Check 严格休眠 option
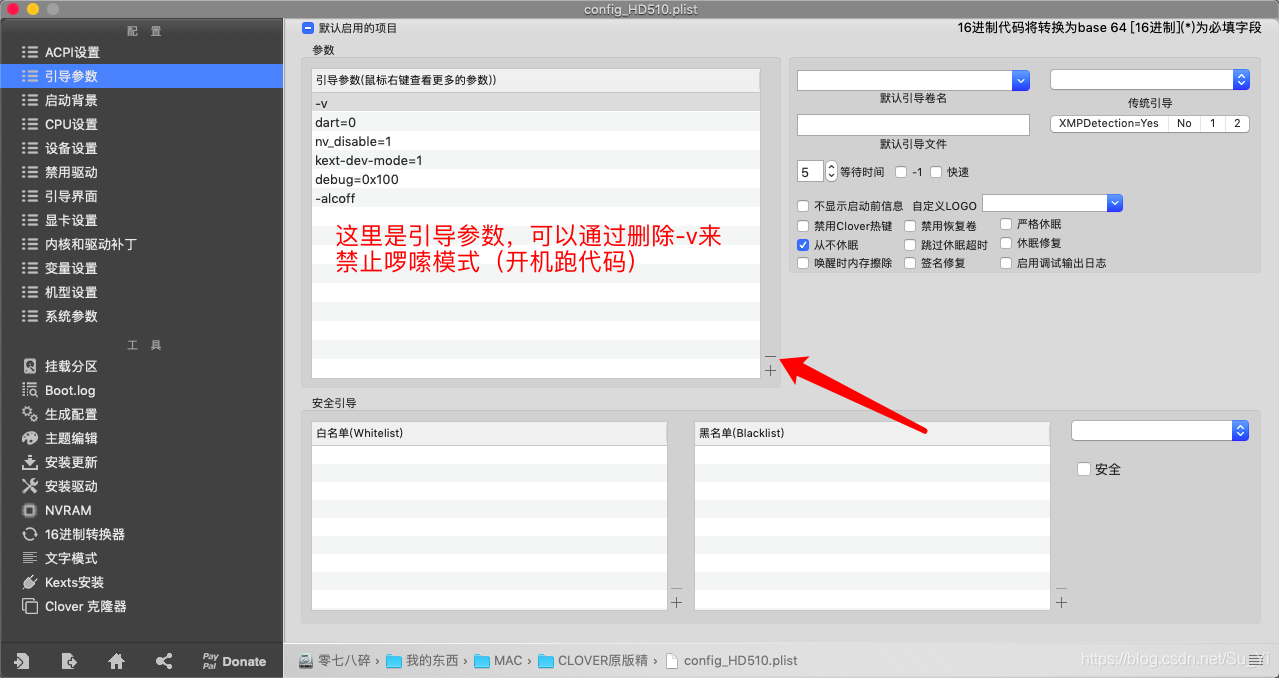Screen dimensions: 1279x678 [1006, 224]
